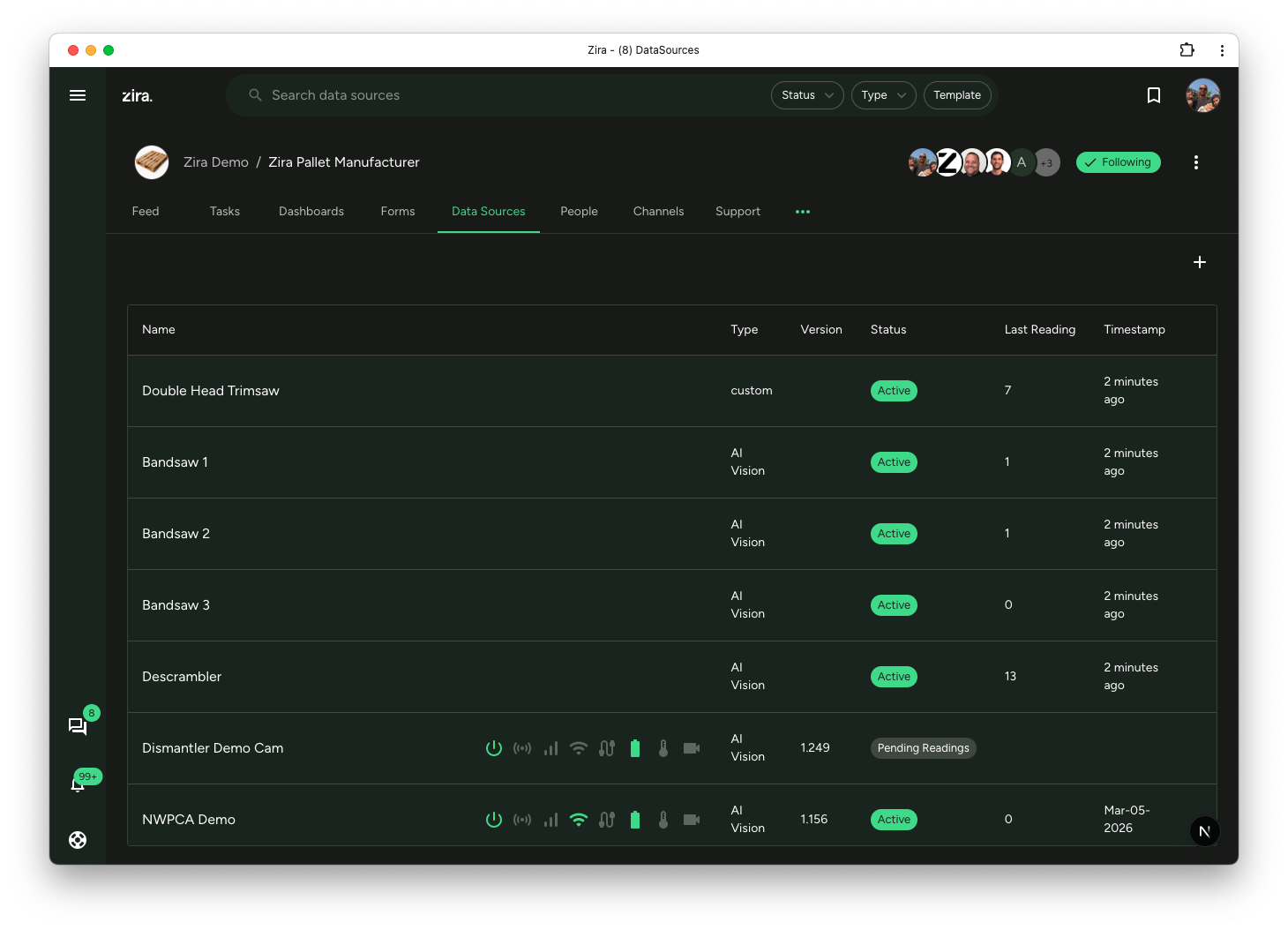Click wifi icon in NWPCA Demo row
Screen dimensions: 1288x930
[579, 820]
